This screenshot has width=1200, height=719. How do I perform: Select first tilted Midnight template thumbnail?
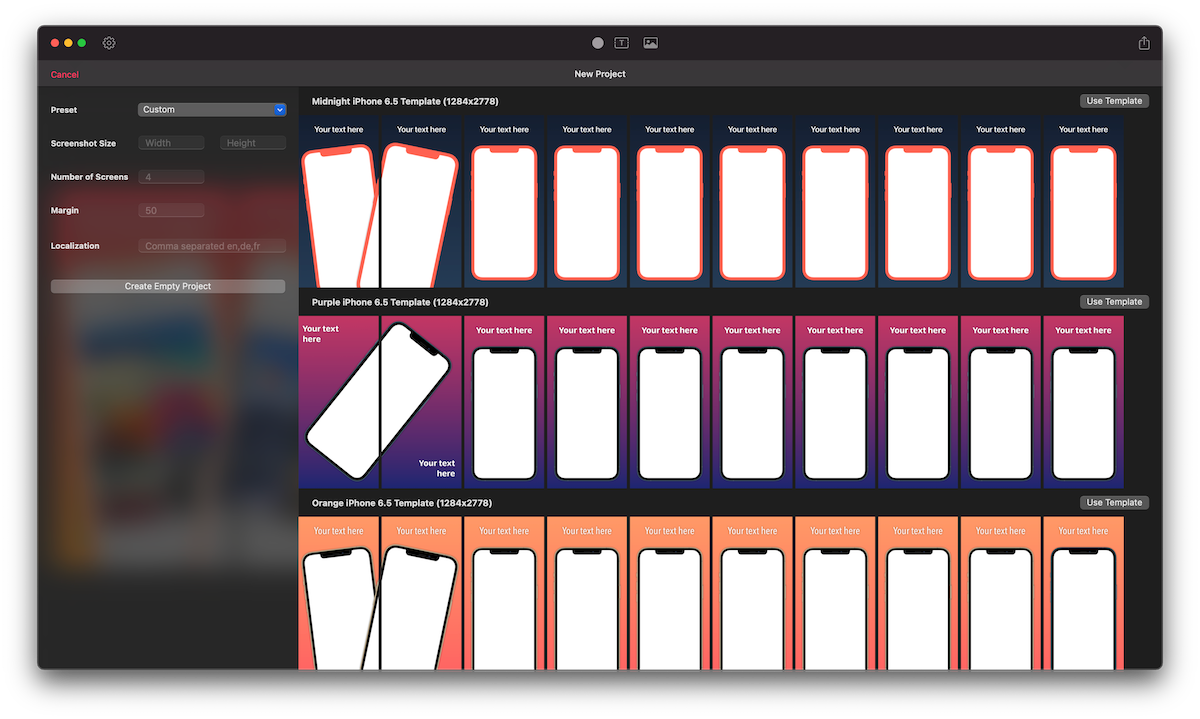click(x=339, y=203)
